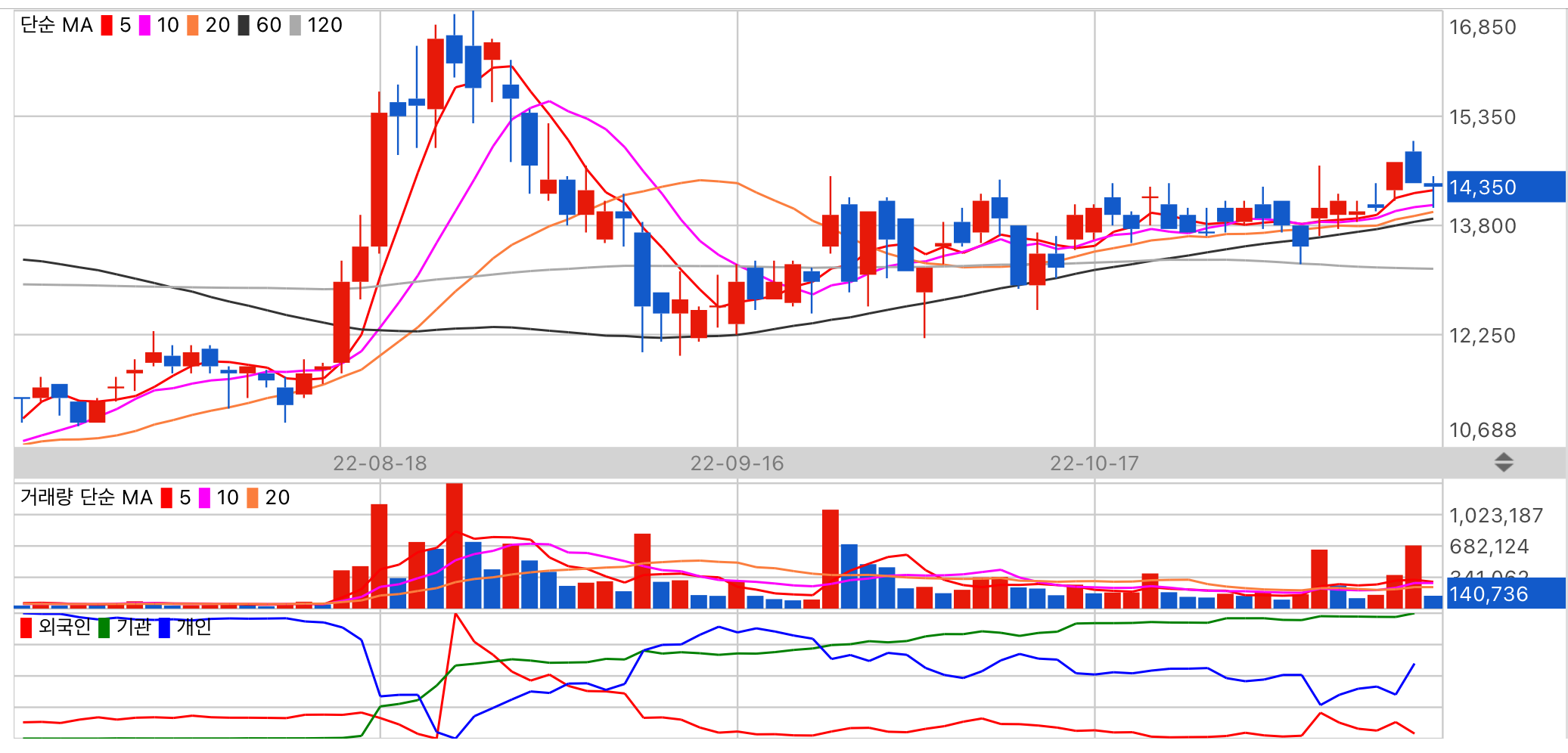1568x753 pixels.
Task: Click the red 5-day MA color swatch
Action: tap(107, 26)
